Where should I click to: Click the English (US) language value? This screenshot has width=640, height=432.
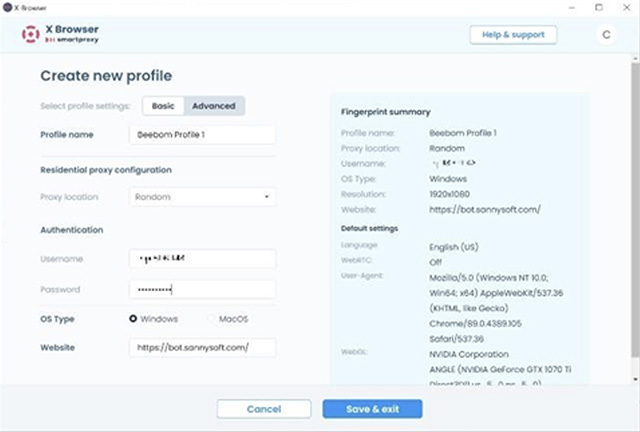pyautogui.click(x=453, y=247)
